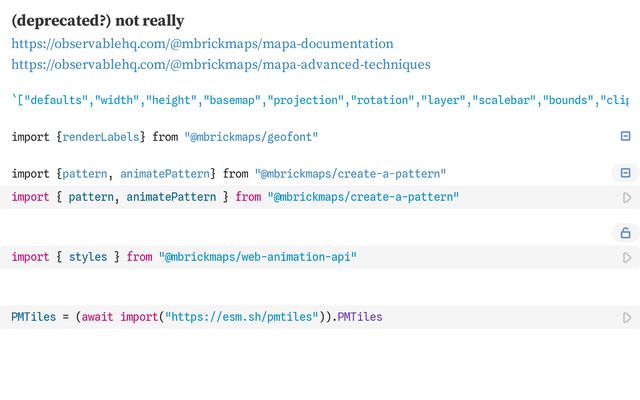
Task: Click the "@mbrickmaps/geofont" module link
Action: tap(251, 137)
